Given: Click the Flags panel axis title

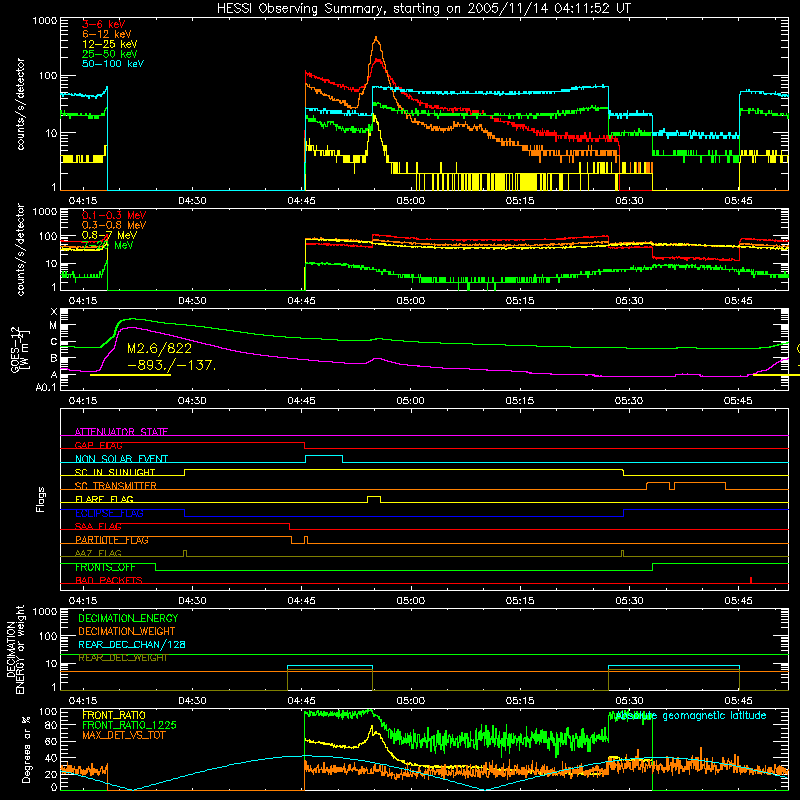Looking at the screenshot, I should [41, 499].
